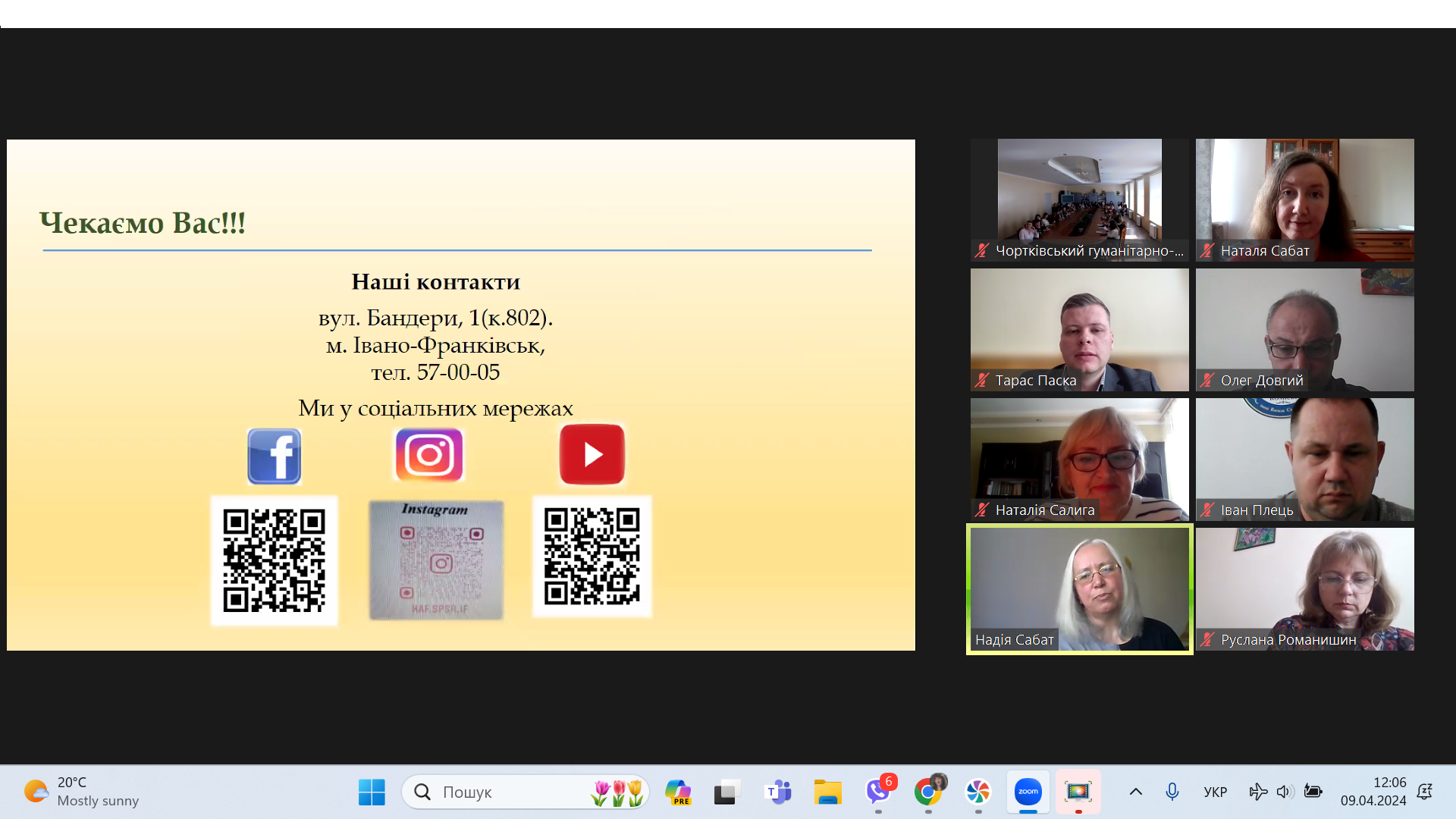Click the Copilot PRE icon

[x=678, y=792]
